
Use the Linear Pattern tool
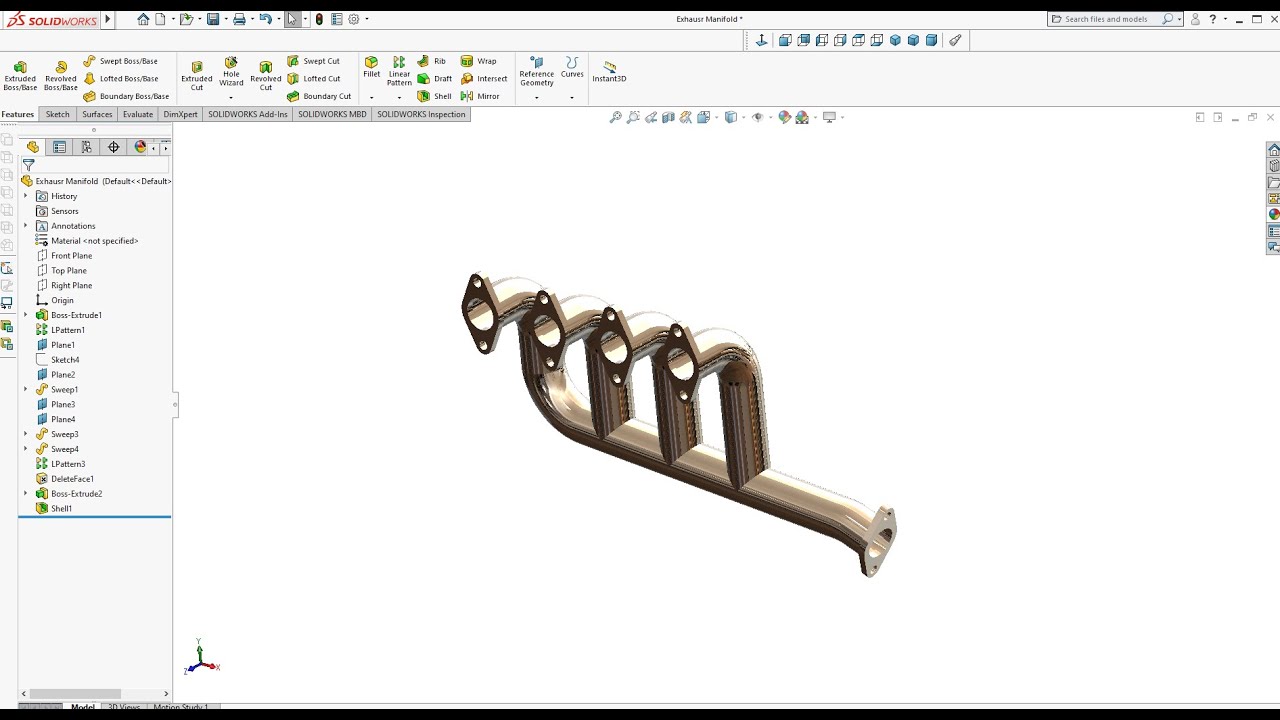click(x=399, y=72)
